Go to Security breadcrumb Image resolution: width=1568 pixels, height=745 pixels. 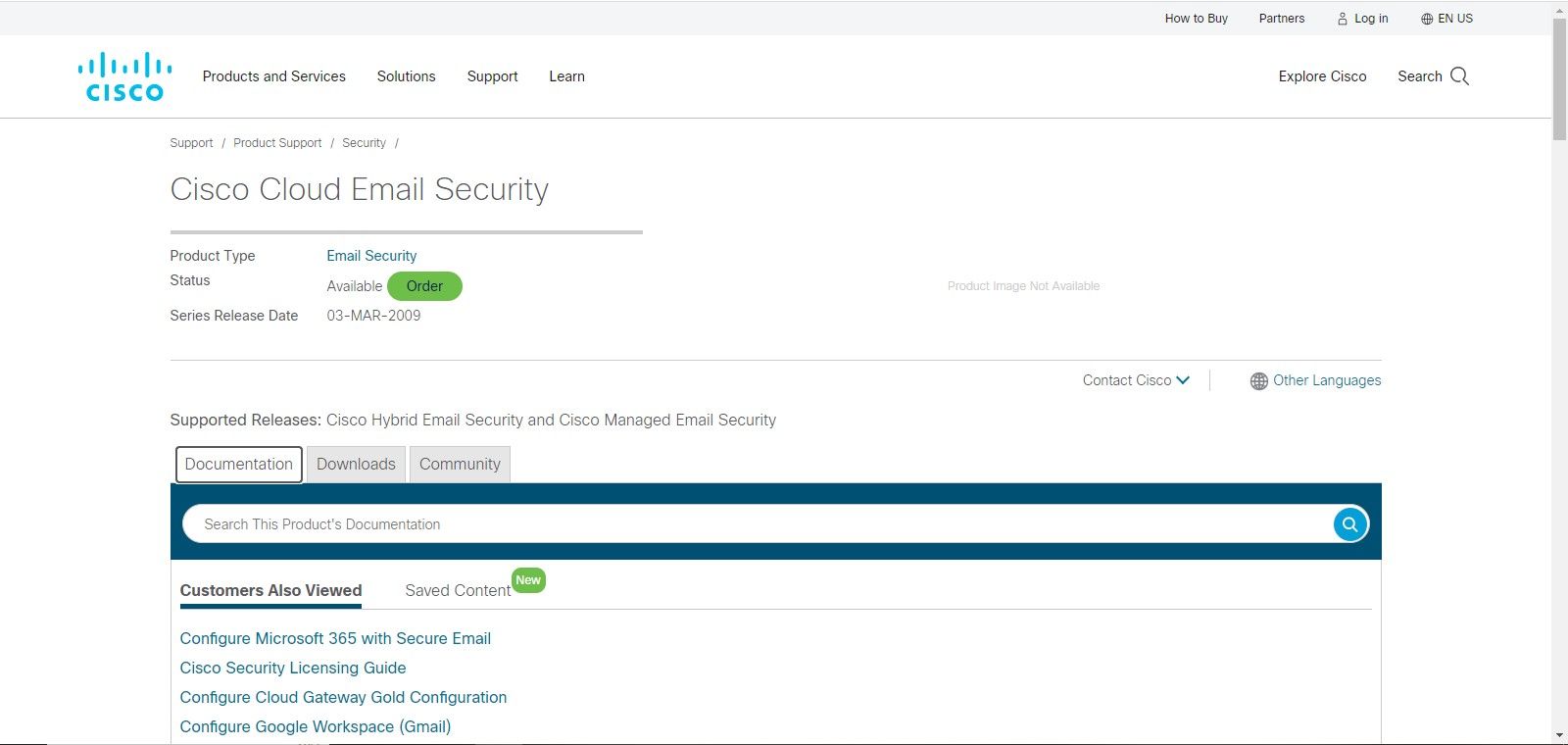364,143
